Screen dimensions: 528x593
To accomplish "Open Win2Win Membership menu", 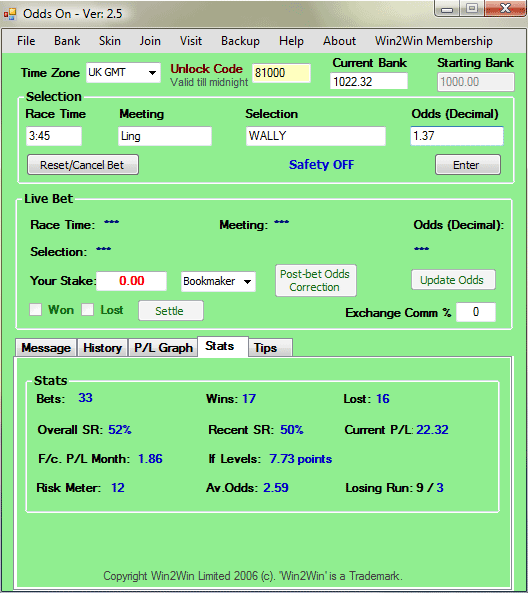I will coord(434,41).
